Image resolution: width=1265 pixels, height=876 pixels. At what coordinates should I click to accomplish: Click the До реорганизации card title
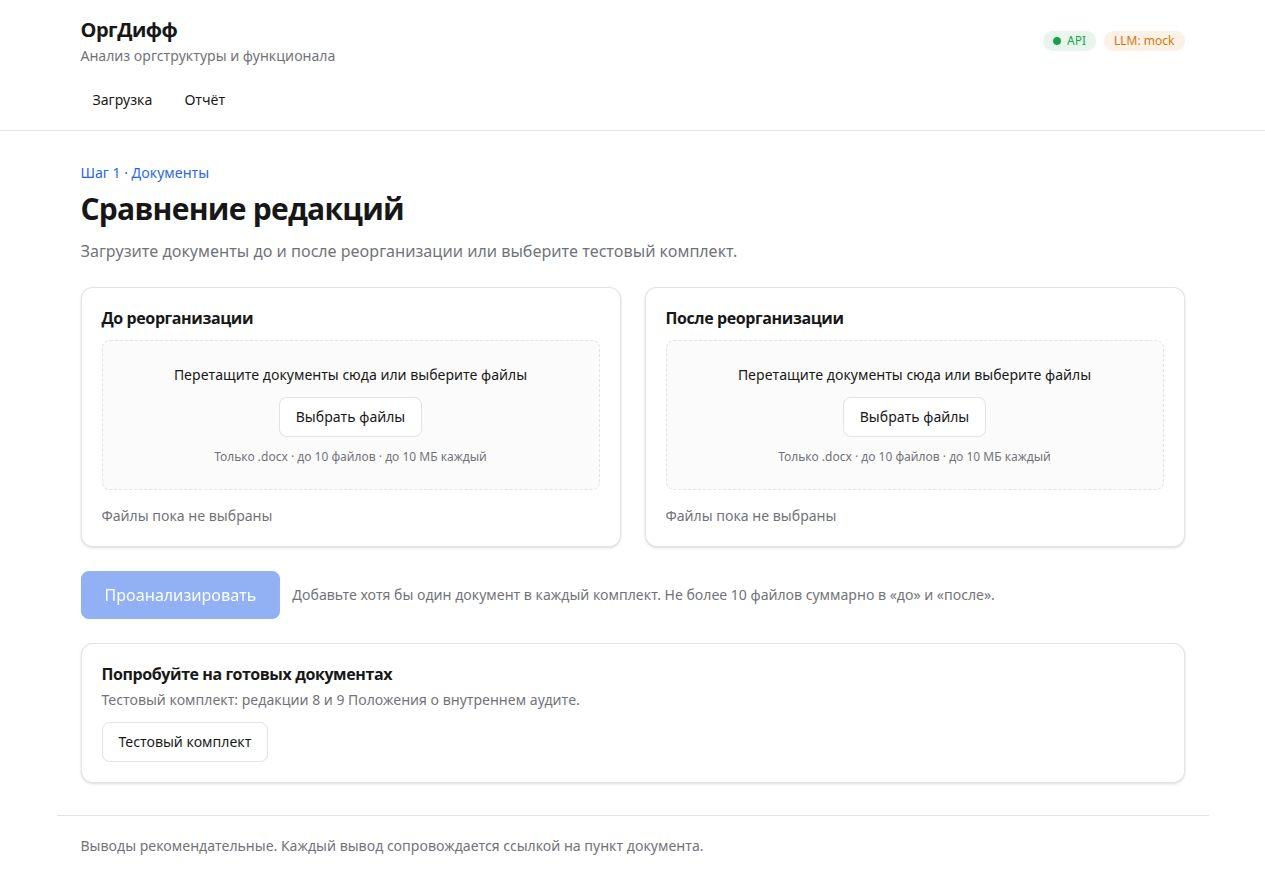177,318
